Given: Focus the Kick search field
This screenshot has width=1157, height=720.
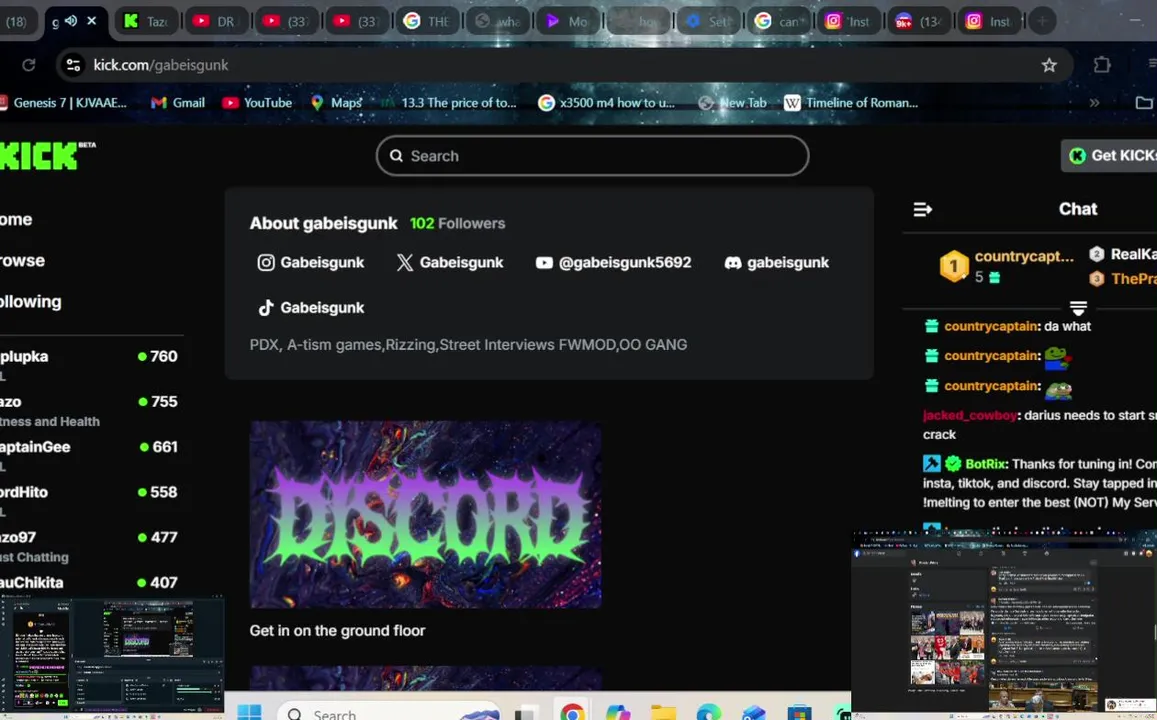Looking at the screenshot, I should [x=593, y=156].
